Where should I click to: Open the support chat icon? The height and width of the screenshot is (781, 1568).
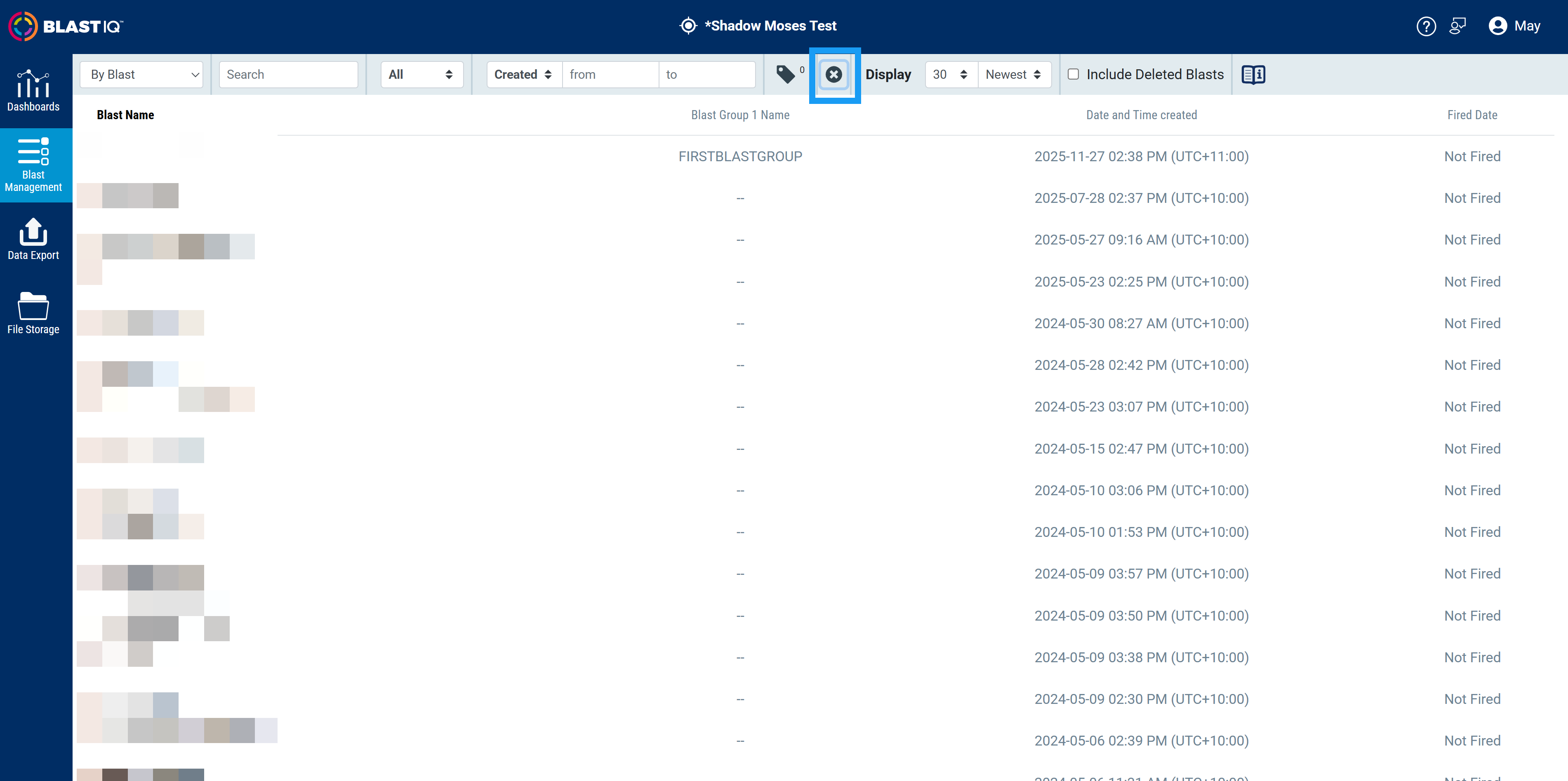[x=1457, y=26]
